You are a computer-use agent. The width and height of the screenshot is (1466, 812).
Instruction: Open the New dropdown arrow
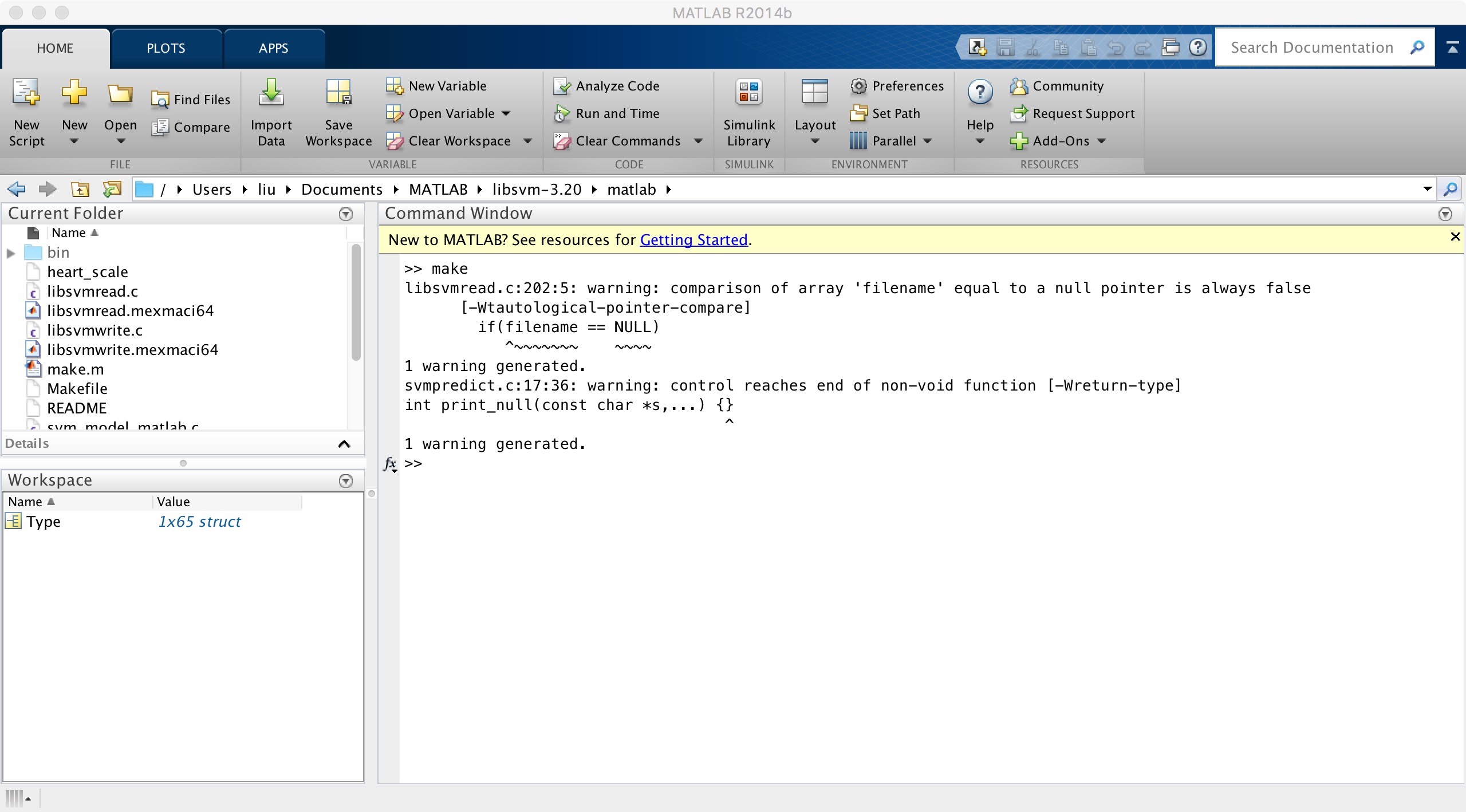[x=74, y=141]
